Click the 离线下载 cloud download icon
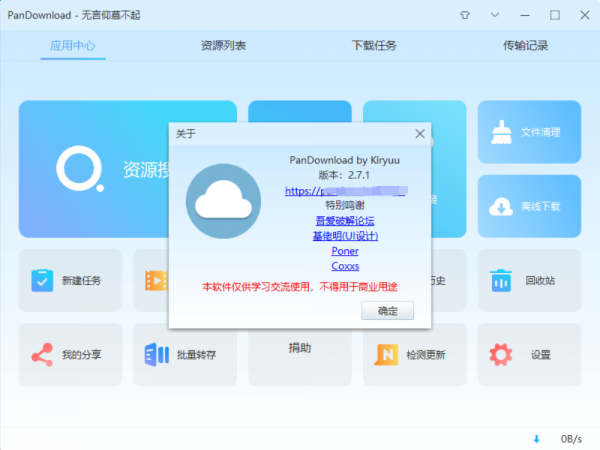 coord(501,207)
